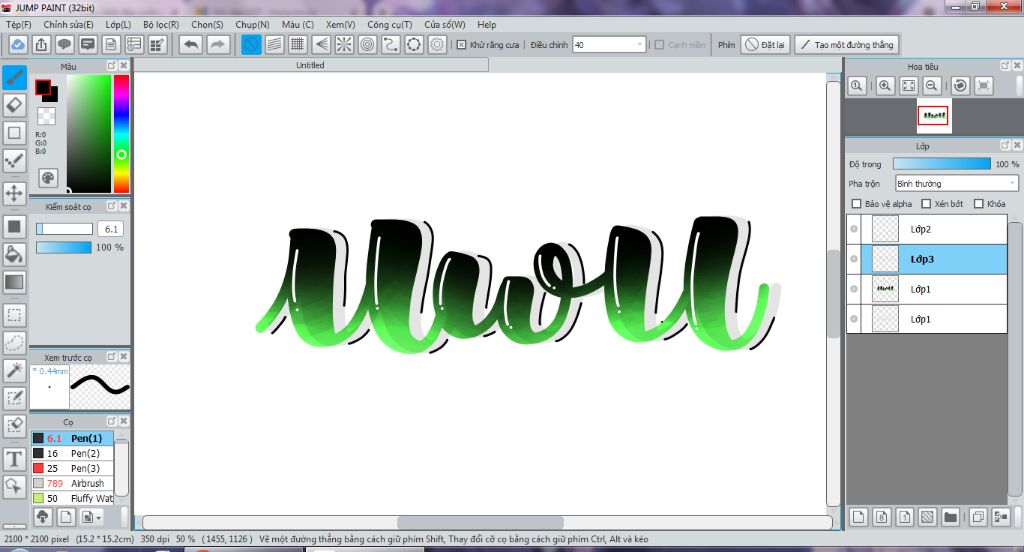Open the color palette icon in Màu panel
The height and width of the screenshot is (552, 1024).
48,178
